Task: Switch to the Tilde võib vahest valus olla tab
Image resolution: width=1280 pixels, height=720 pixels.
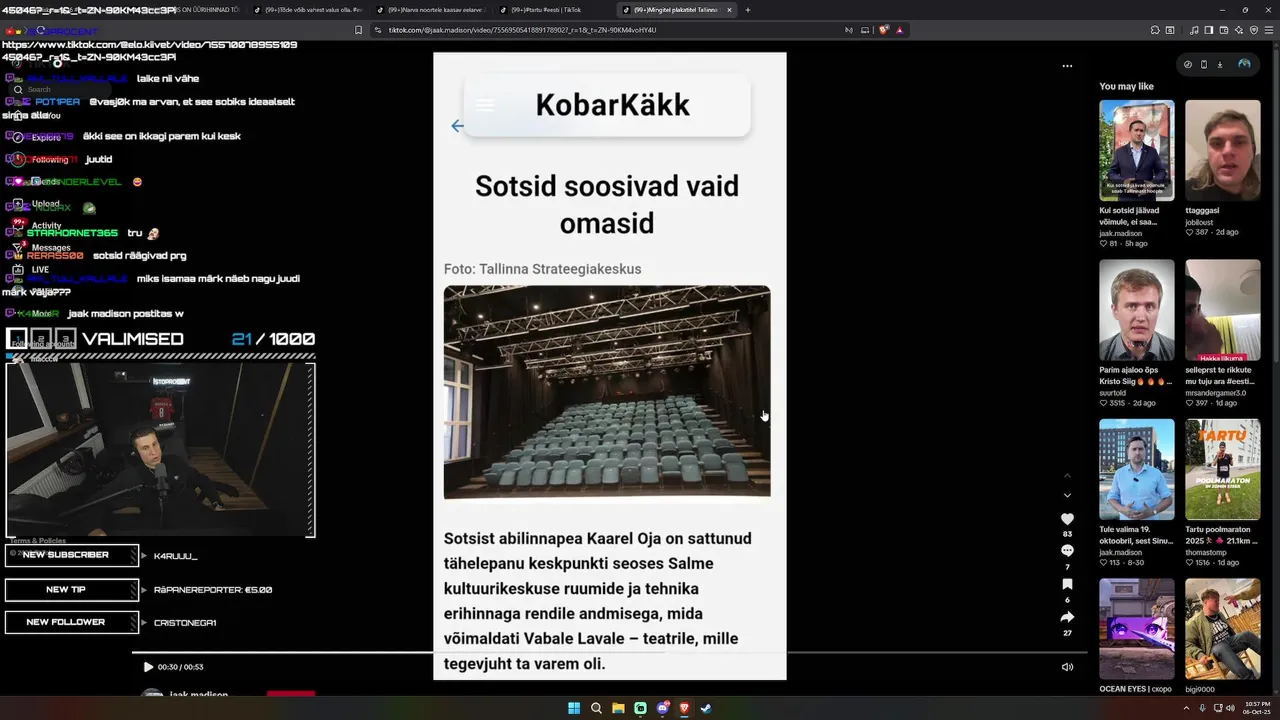Action: [310, 10]
